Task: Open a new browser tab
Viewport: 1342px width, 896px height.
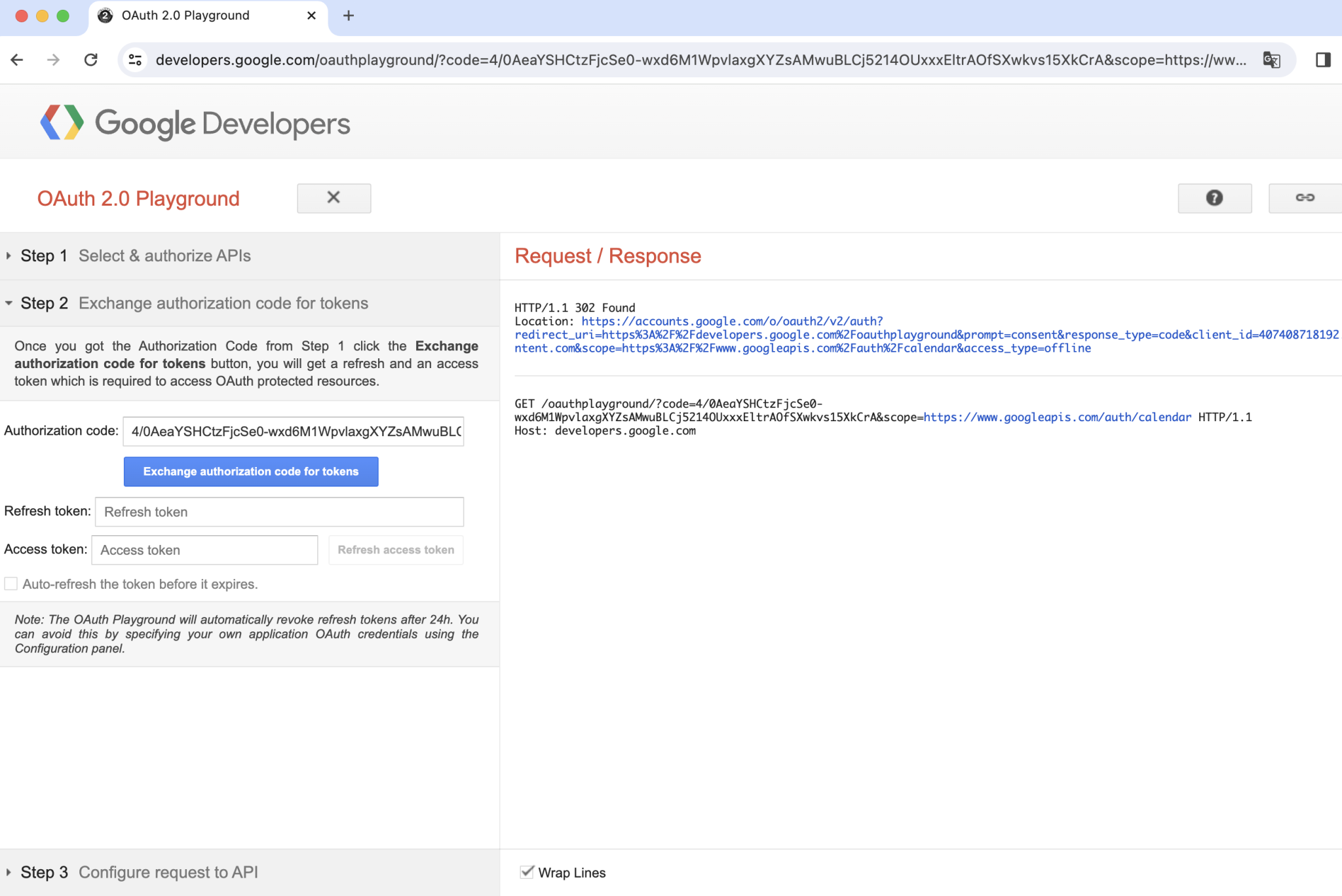Action: [348, 15]
